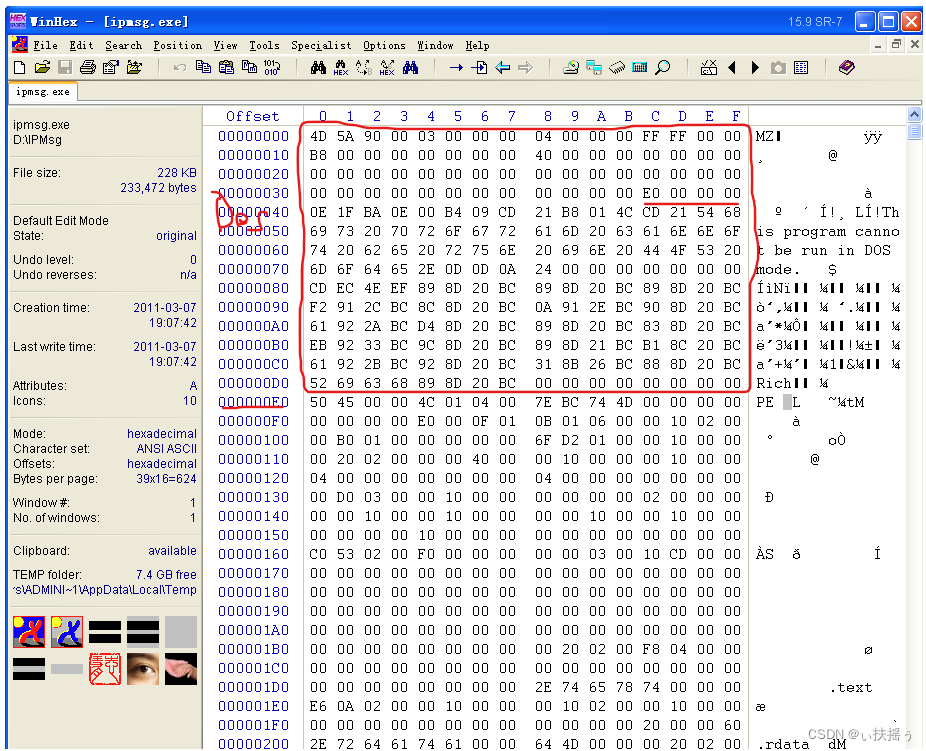Click the Find Text binoculars icon
Image resolution: width=926 pixels, height=751 pixels.
coord(318,68)
